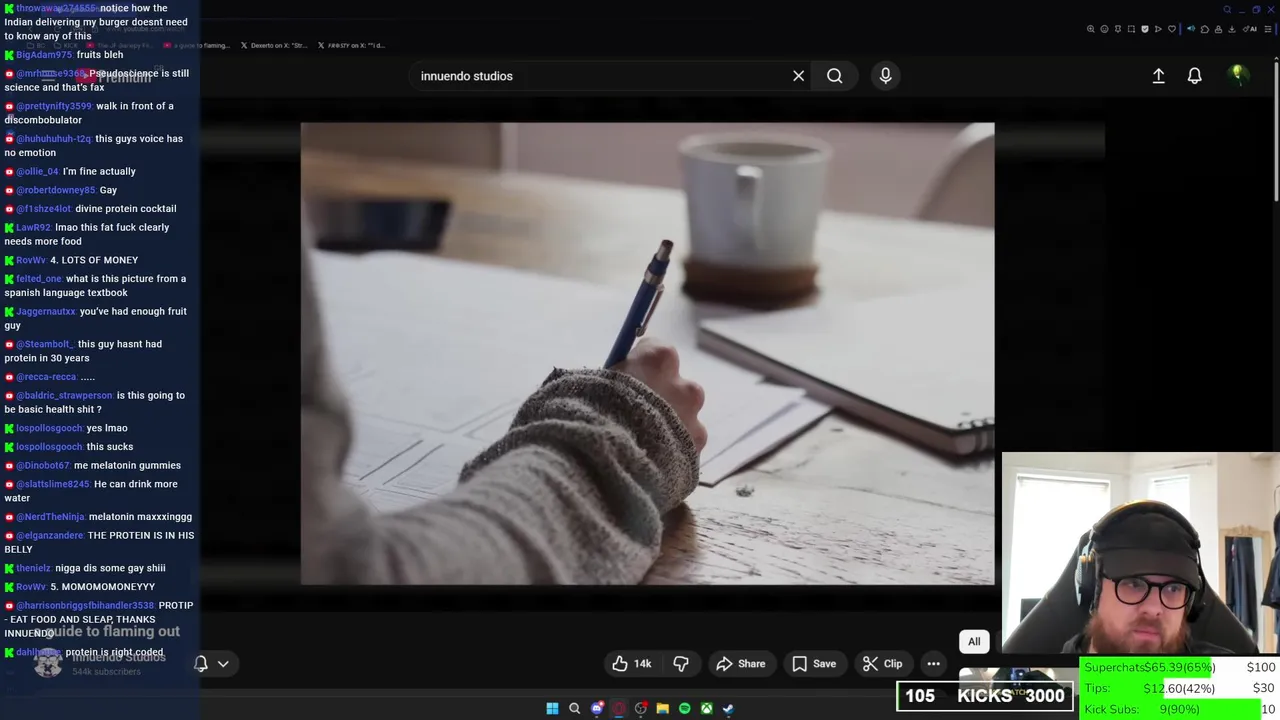Open the three-dot more actions menu

[x=933, y=664]
